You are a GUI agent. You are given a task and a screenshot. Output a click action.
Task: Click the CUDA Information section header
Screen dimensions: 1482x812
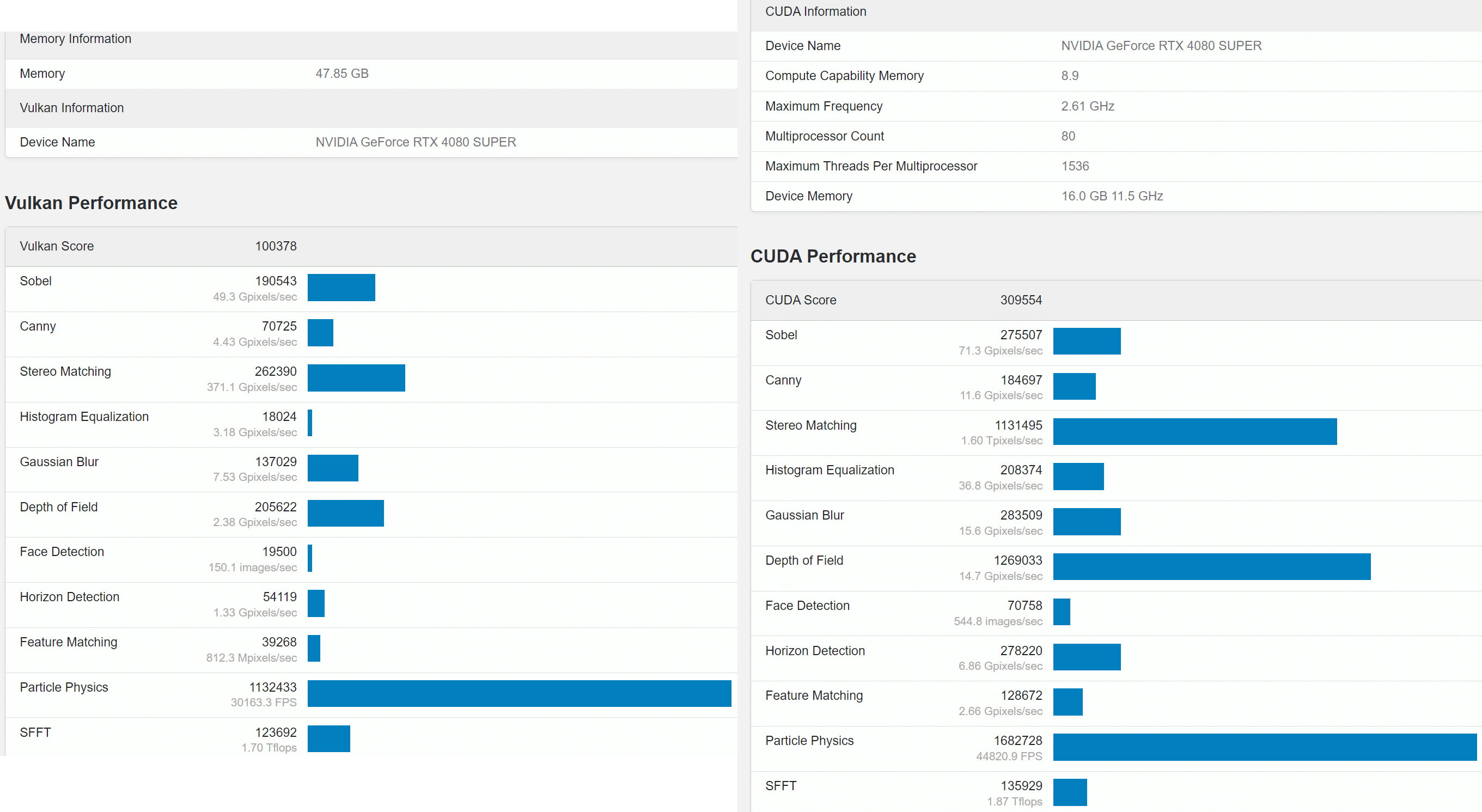[x=815, y=11]
